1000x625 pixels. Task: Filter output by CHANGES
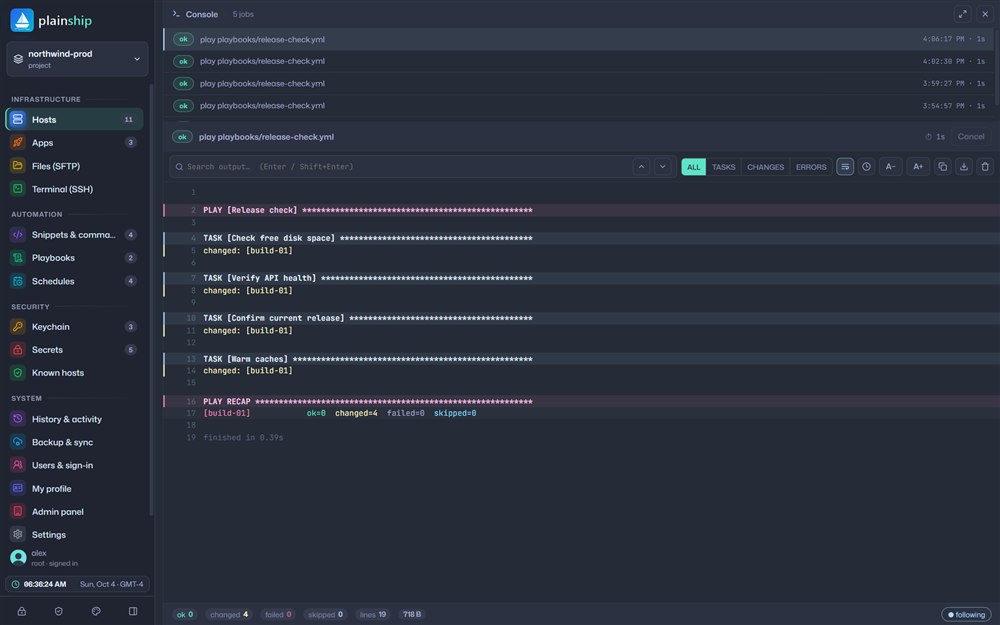tap(765, 166)
